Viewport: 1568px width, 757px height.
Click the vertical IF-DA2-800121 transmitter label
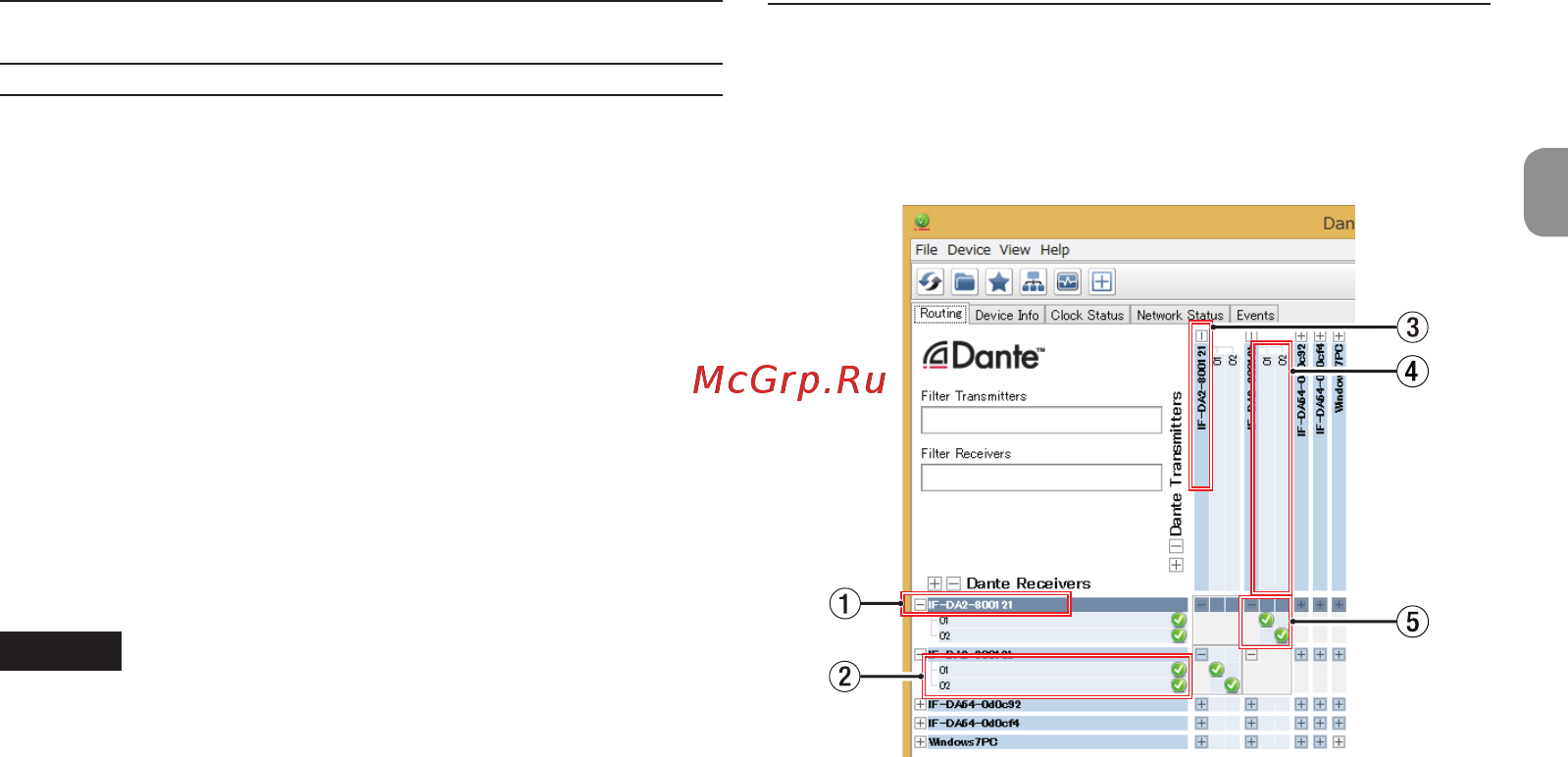[1201, 387]
